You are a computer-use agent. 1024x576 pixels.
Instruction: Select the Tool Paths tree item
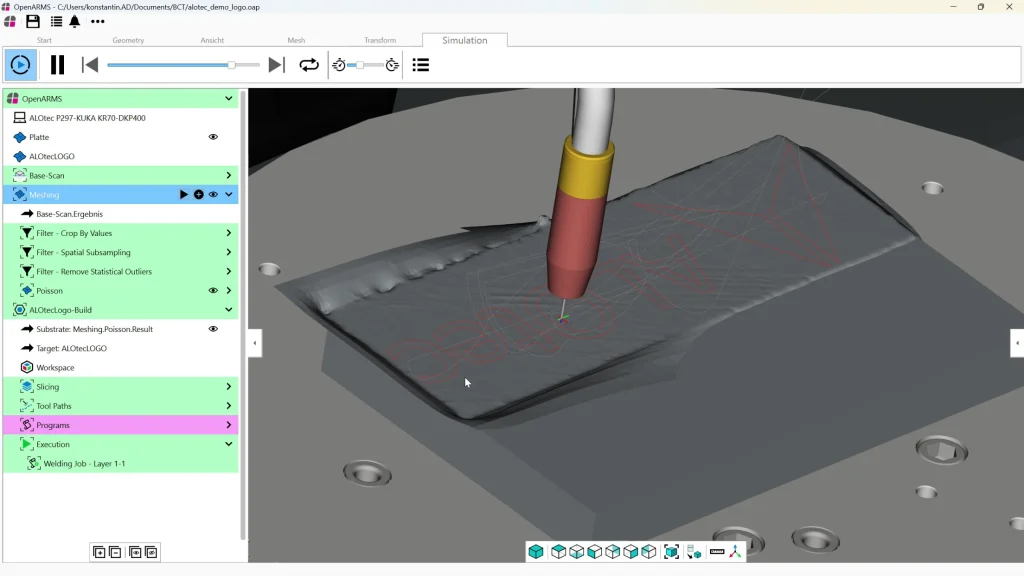click(121, 406)
